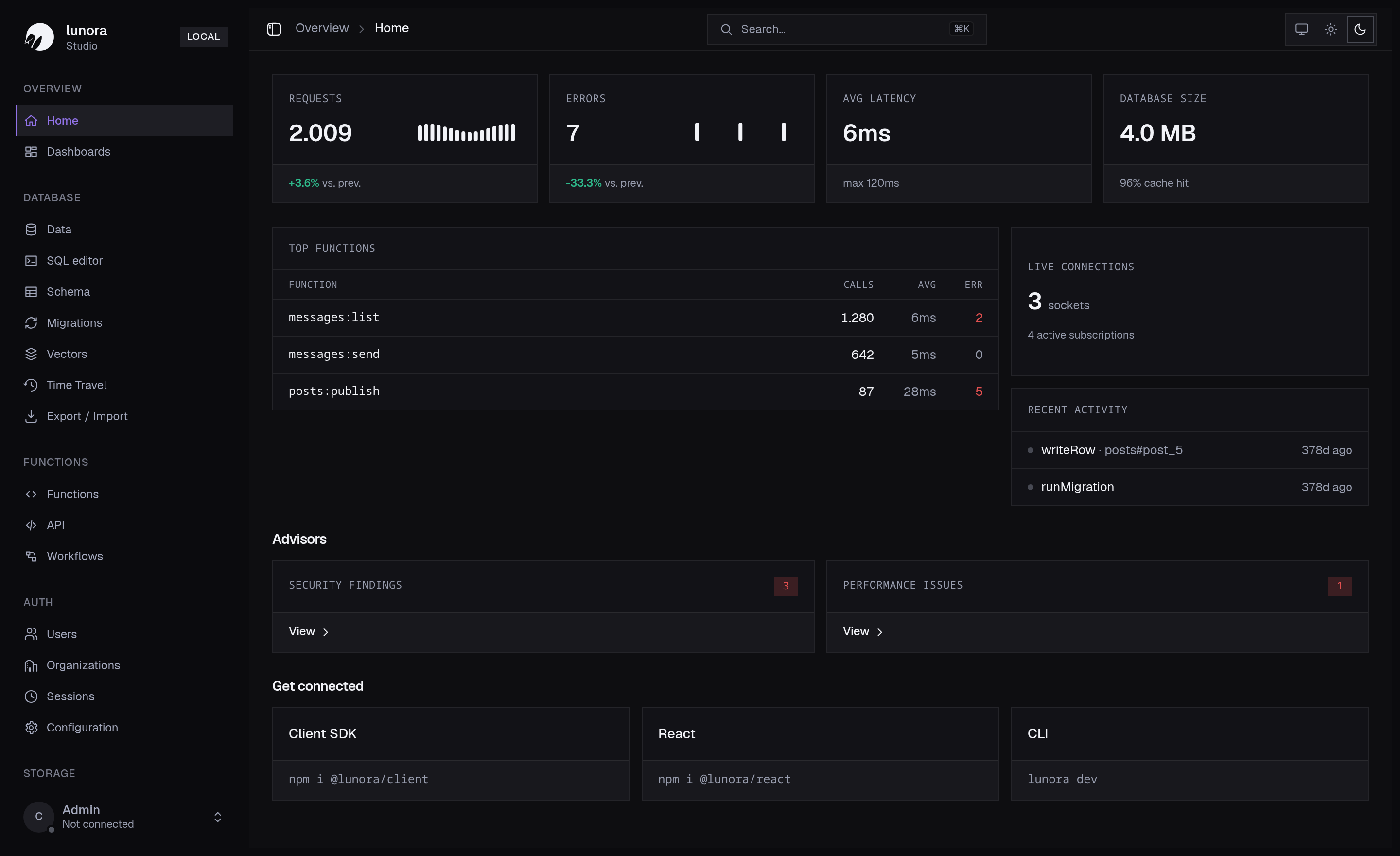This screenshot has height=856, width=1400.
Task: Click the 3 sockets live connections count
Action: point(1059,302)
